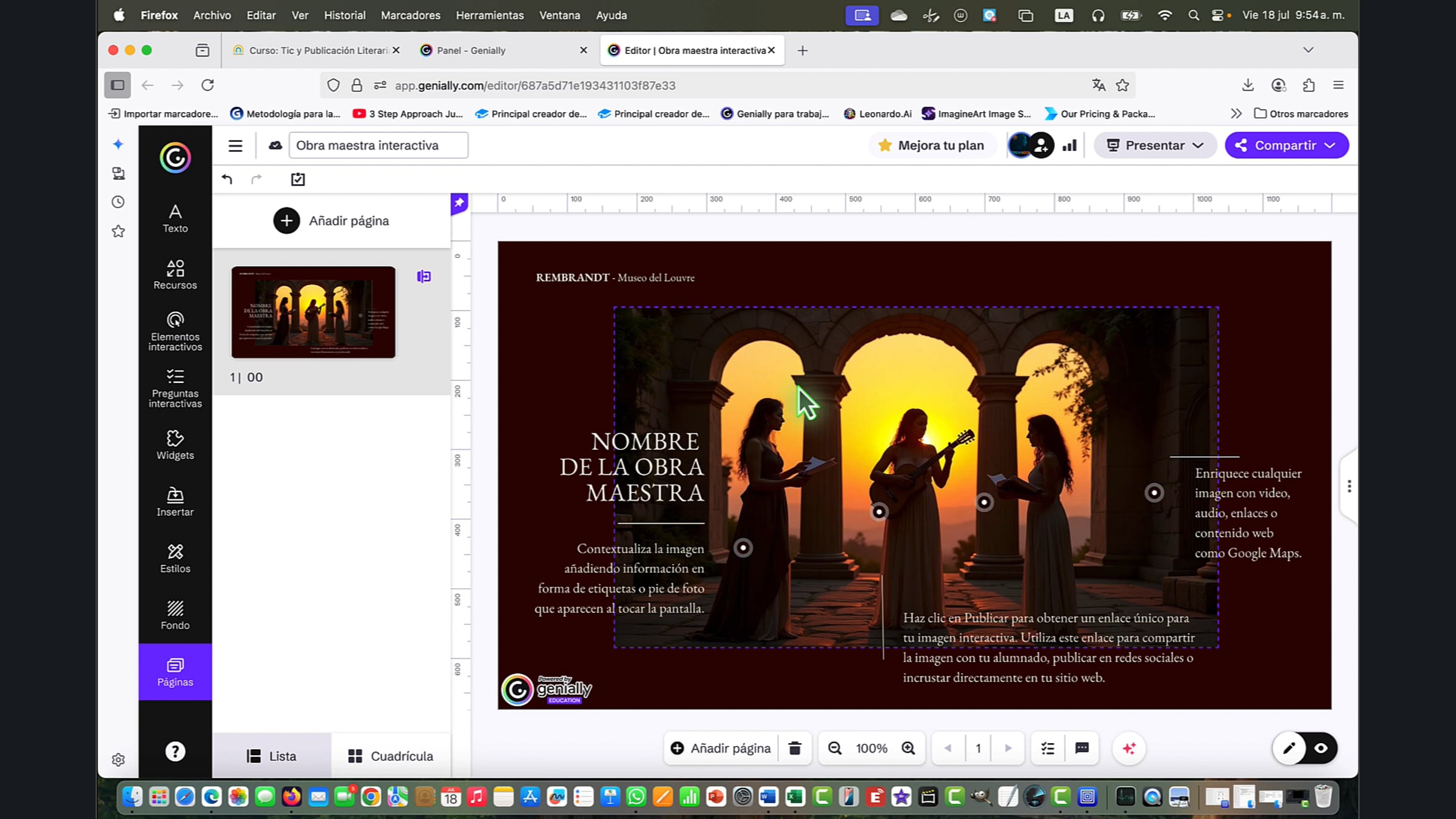The height and width of the screenshot is (819, 1456).
Task: View activity statistics next to the avatar
Action: [1070, 145]
